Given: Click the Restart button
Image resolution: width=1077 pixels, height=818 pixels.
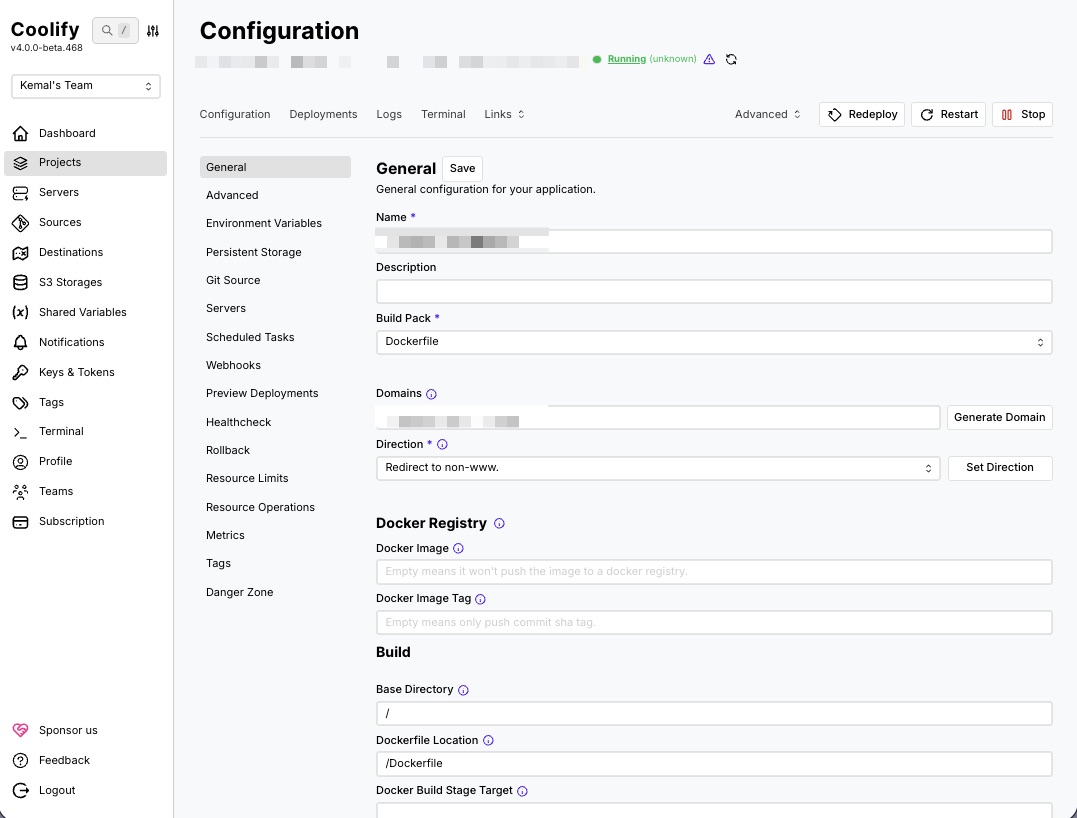Looking at the screenshot, I should point(949,115).
